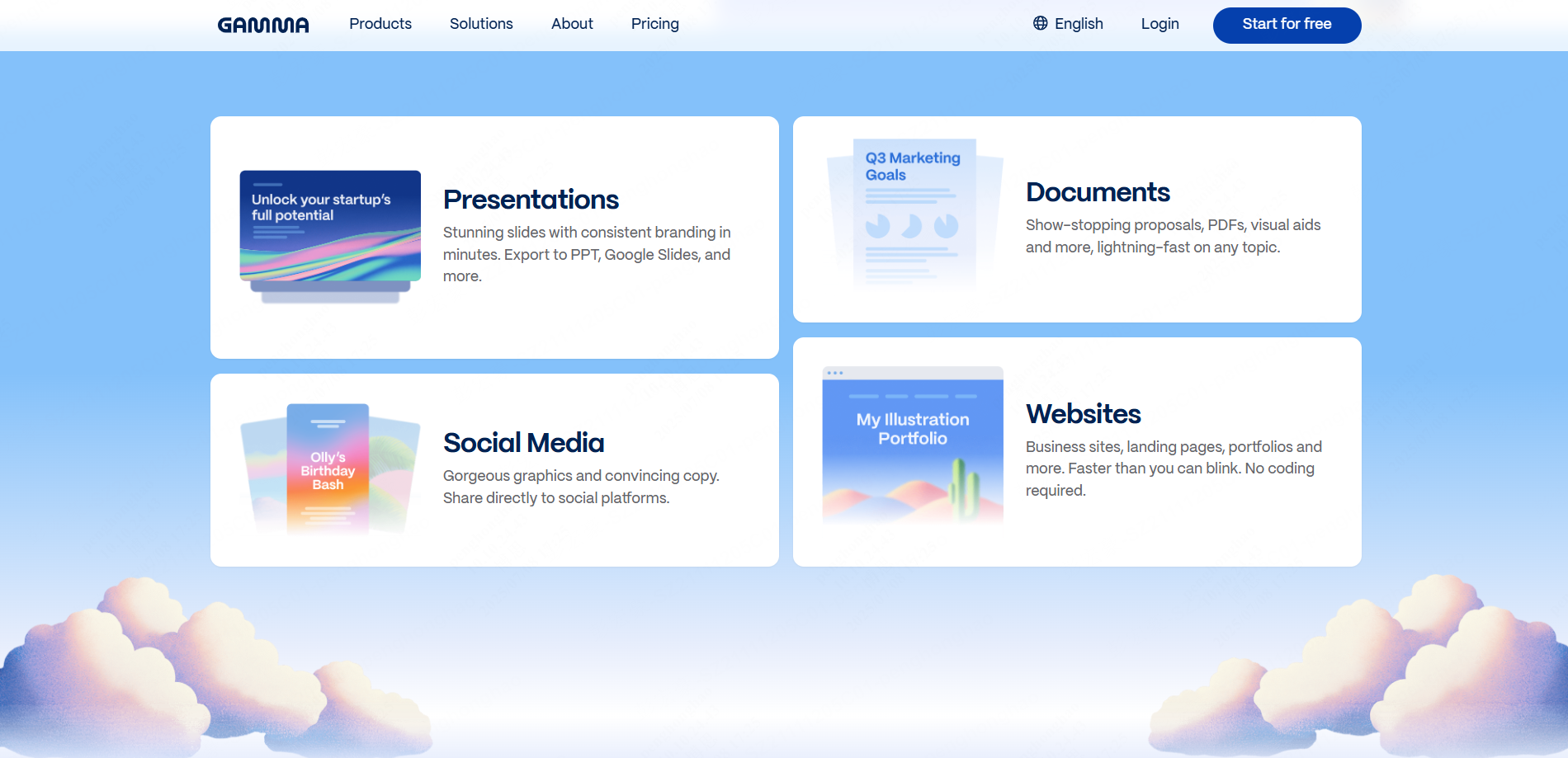Click 'Show-stopping proposals, PDFs' description text
This screenshot has height=758, width=1568.
pos(1173,236)
